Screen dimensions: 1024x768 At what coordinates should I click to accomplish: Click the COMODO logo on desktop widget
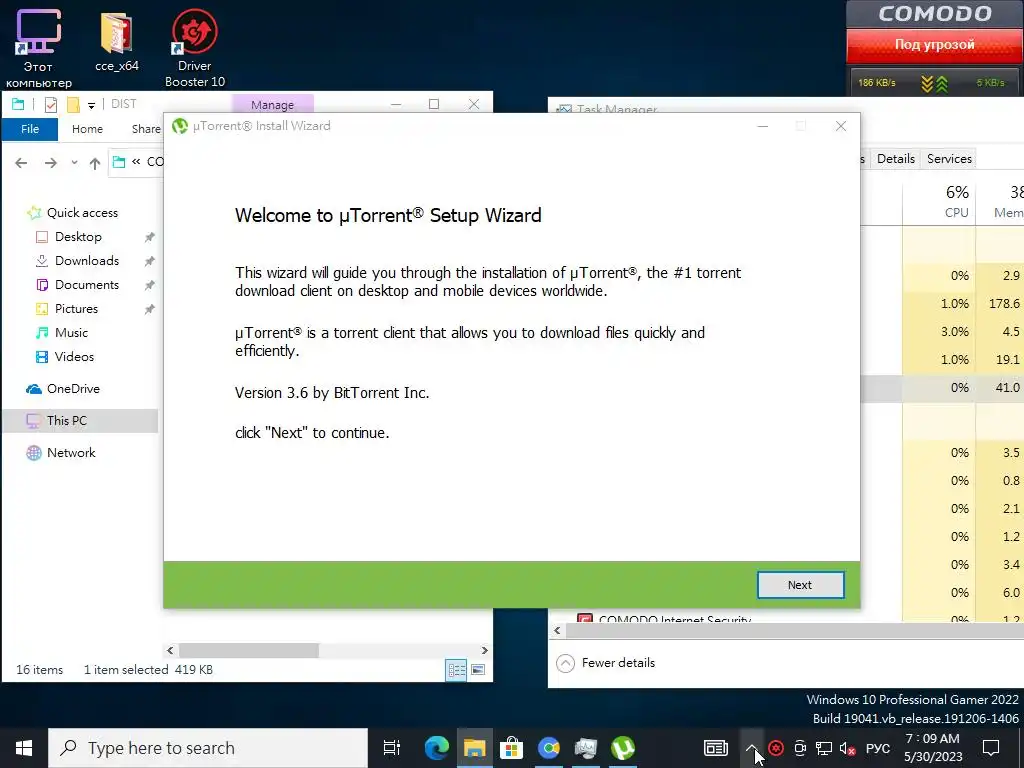[x=935, y=14]
